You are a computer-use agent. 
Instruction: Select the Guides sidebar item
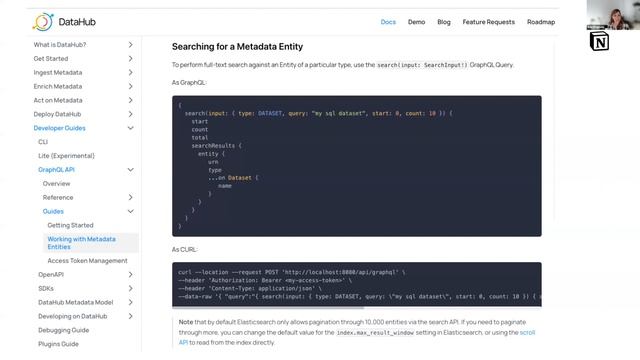tap(53, 211)
